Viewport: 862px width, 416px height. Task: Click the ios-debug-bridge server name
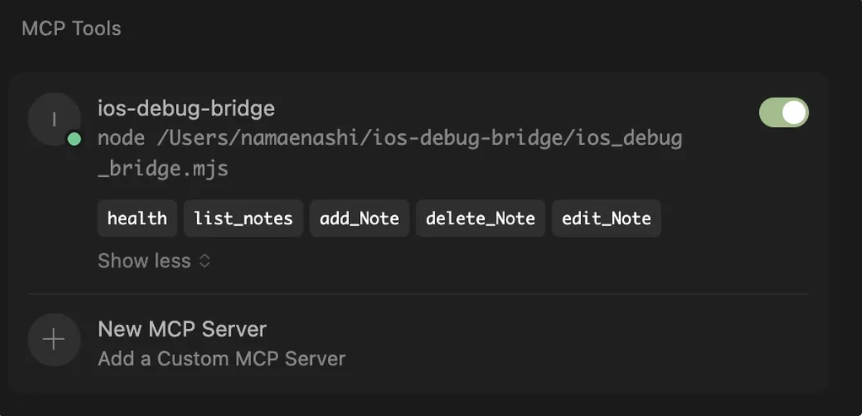pyautogui.click(x=186, y=109)
